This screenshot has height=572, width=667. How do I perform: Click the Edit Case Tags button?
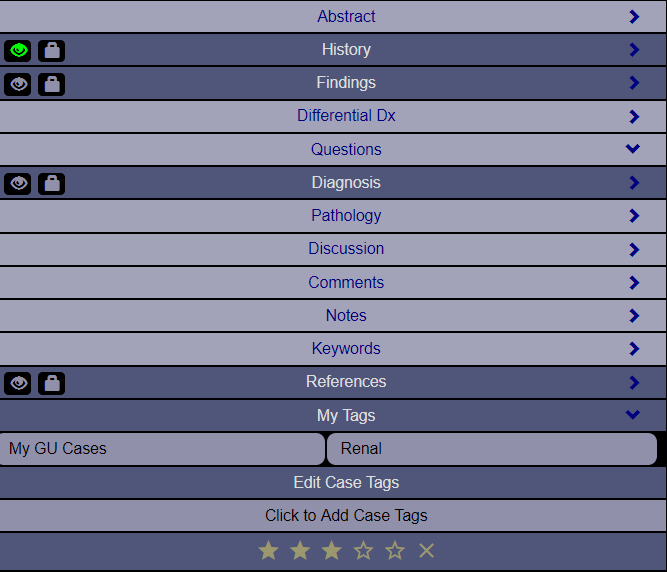coord(333,483)
